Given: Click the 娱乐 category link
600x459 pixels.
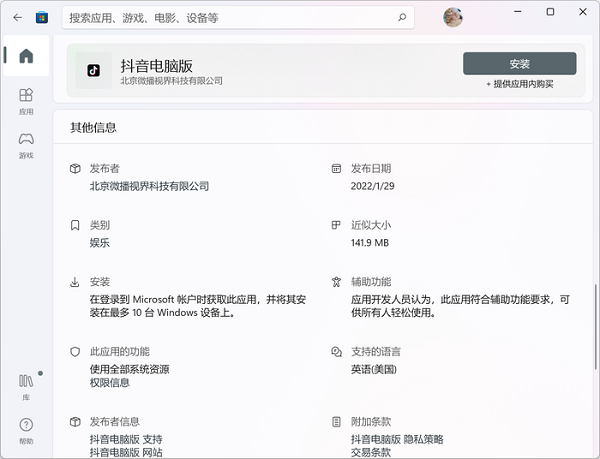Looking at the screenshot, I should coord(100,243).
